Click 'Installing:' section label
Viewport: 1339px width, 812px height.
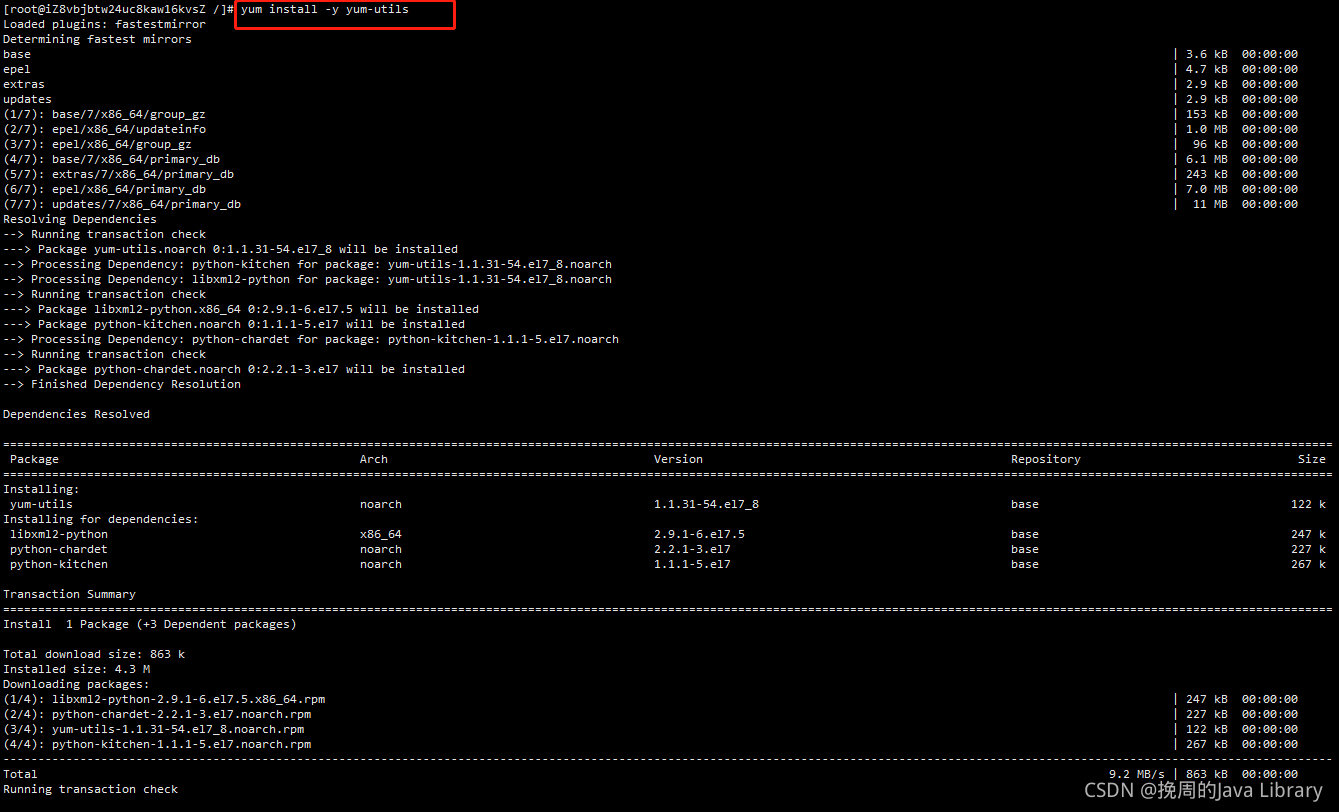pyautogui.click(x=41, y=489)
